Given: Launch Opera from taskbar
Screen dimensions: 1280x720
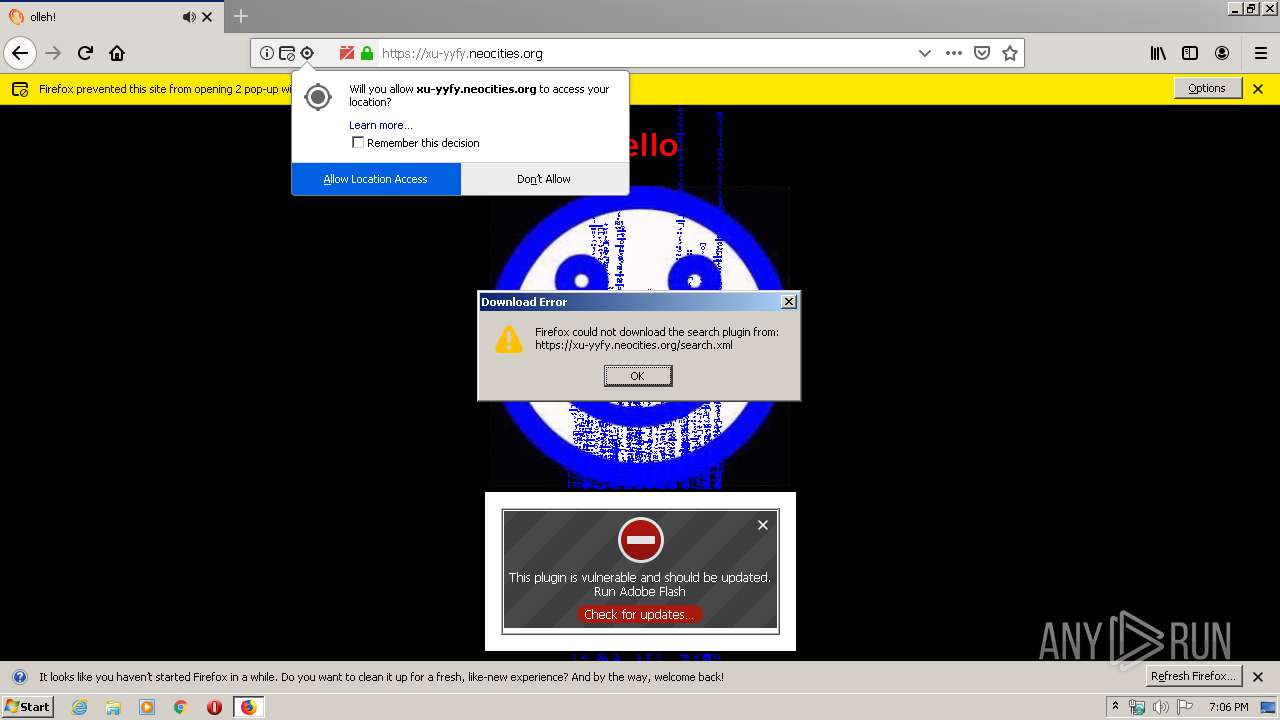Looking at the screenshot, I should (x=214, y=707).
